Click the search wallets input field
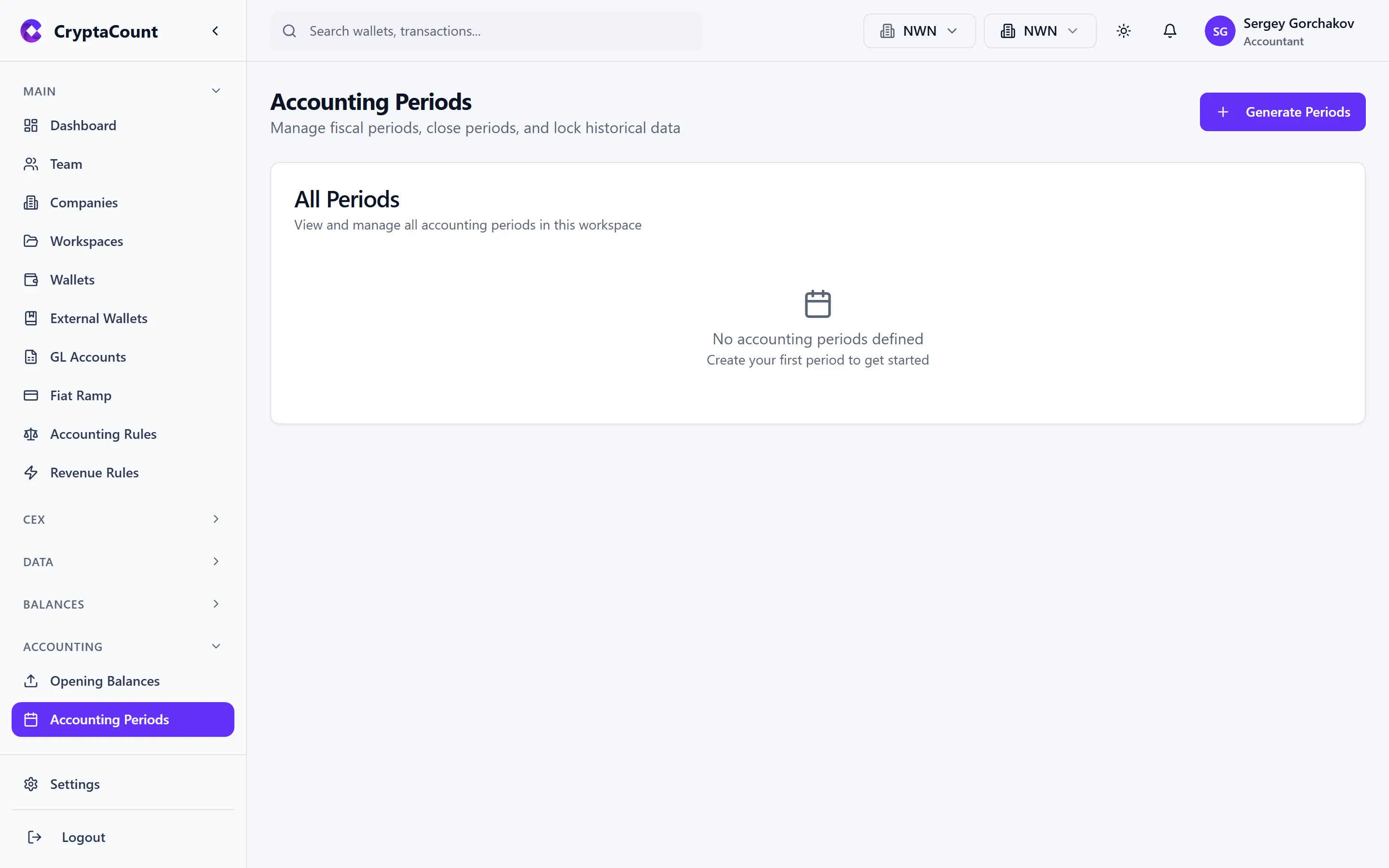Image resolution: width=1389 pixels, height=868 pixels. (485, 31)
